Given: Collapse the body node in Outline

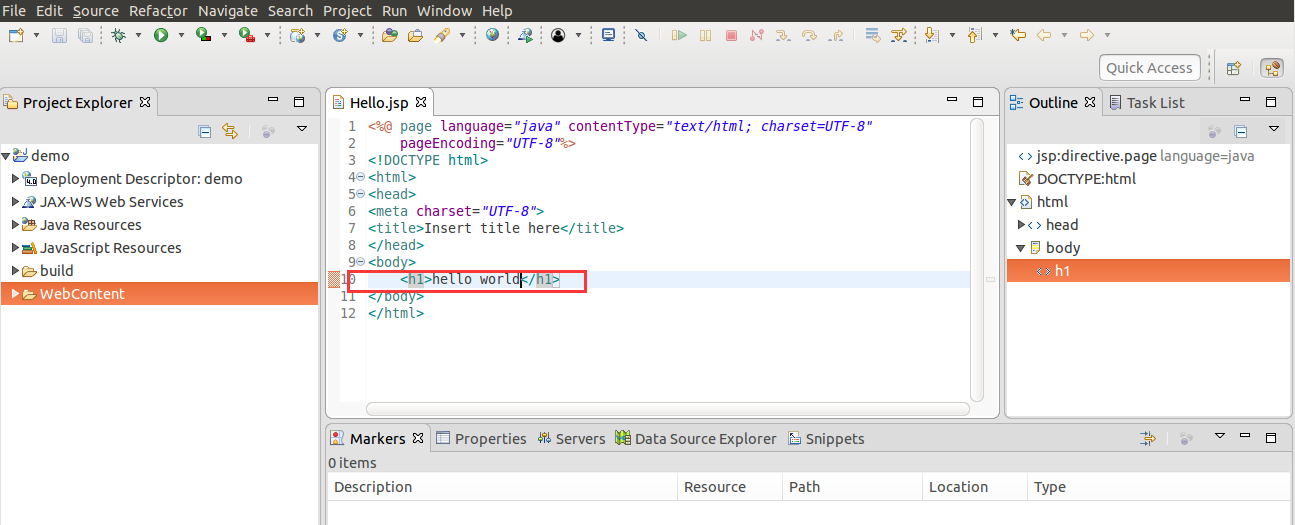Looking at the screenshot, I should coord(1021,248).
